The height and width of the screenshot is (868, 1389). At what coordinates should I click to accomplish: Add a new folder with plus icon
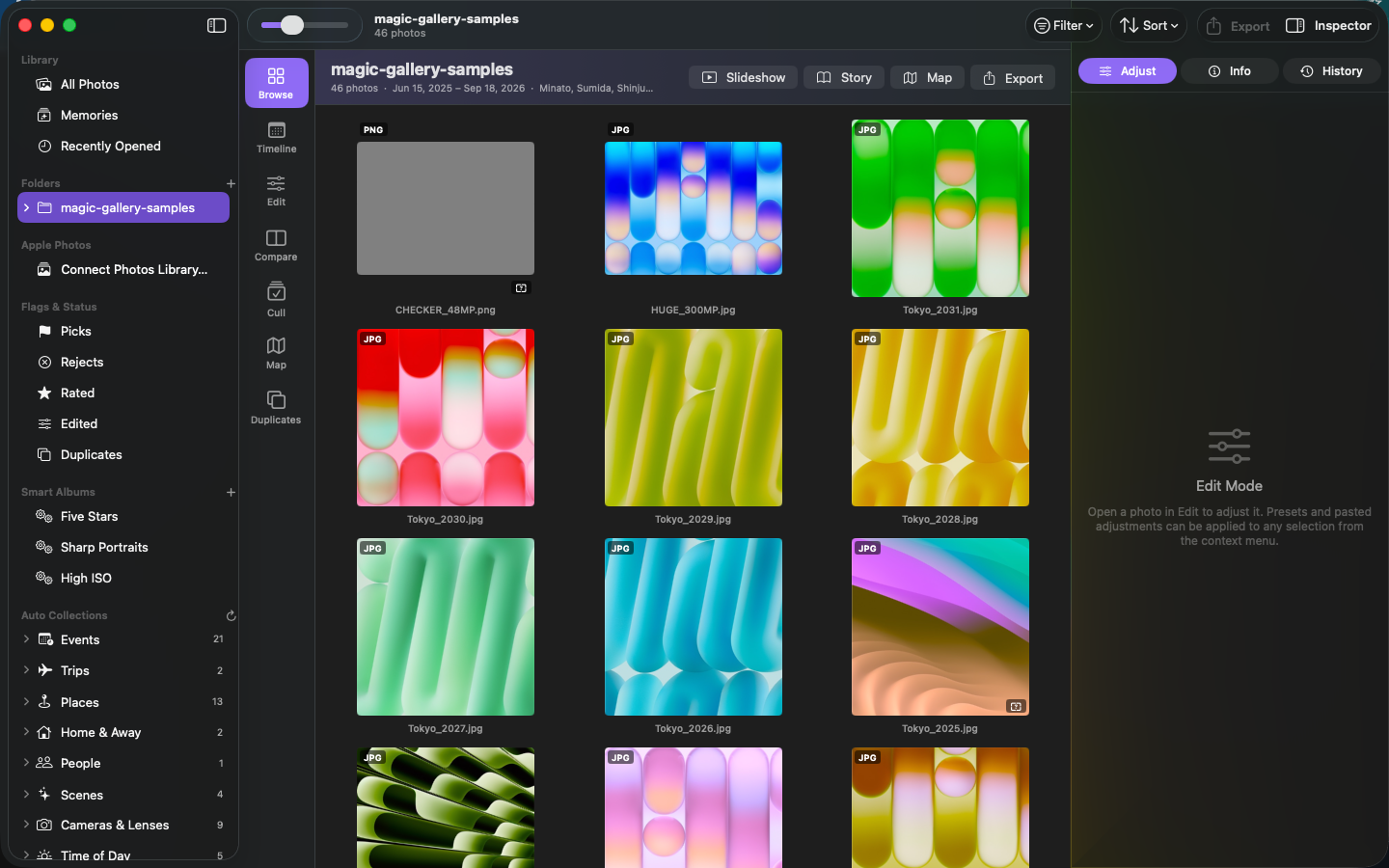pos(231,183)
